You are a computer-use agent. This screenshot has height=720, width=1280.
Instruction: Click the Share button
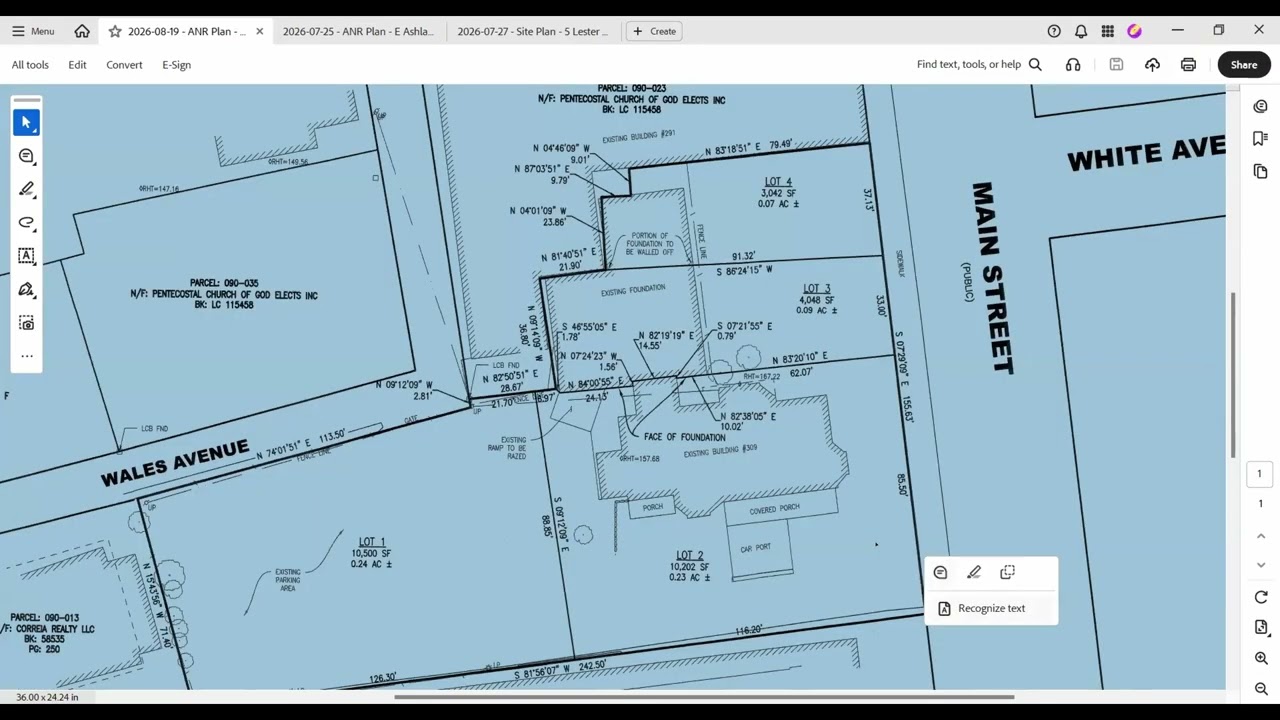1244,65
